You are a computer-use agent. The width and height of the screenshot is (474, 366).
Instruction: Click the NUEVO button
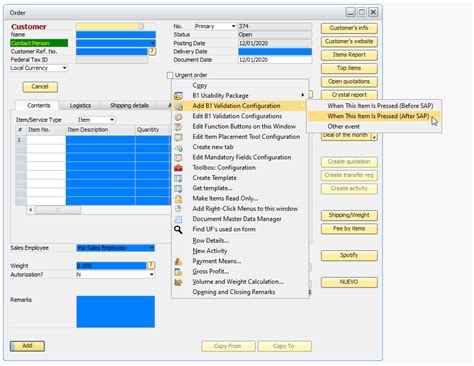349,282
